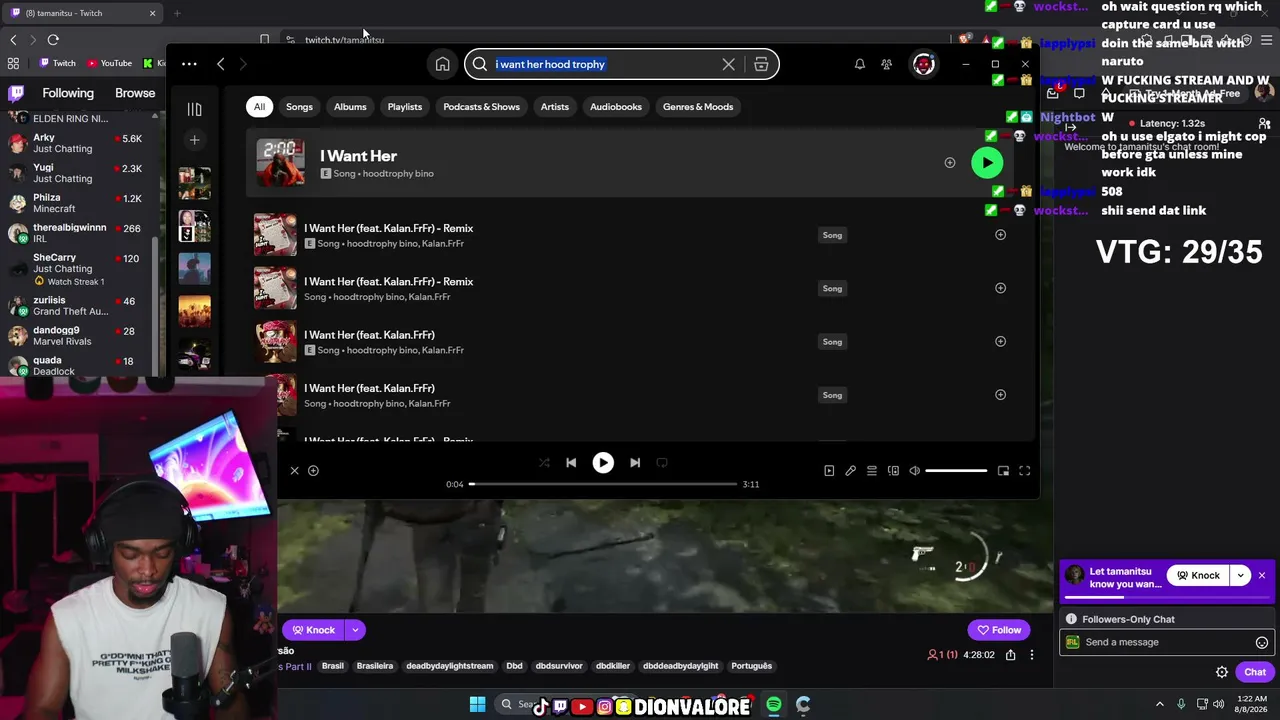Close now playing track info X
Viewport: 1280px width, 720px height.
click(x=294, y=470)
